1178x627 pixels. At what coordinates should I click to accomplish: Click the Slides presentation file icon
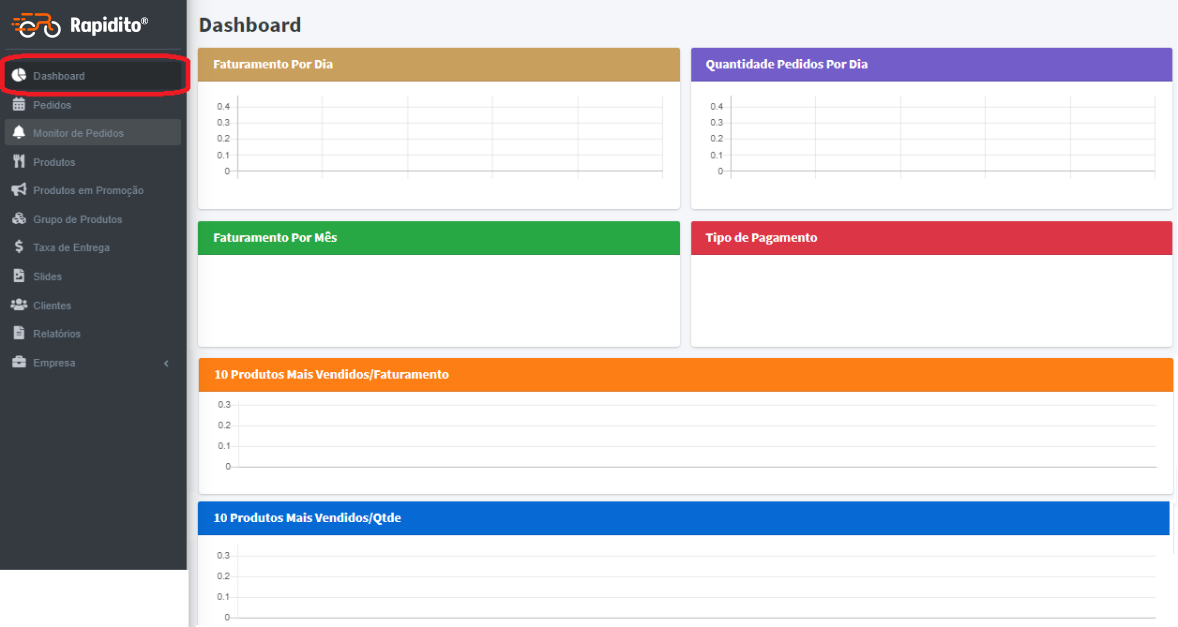(x=19, y=276)
